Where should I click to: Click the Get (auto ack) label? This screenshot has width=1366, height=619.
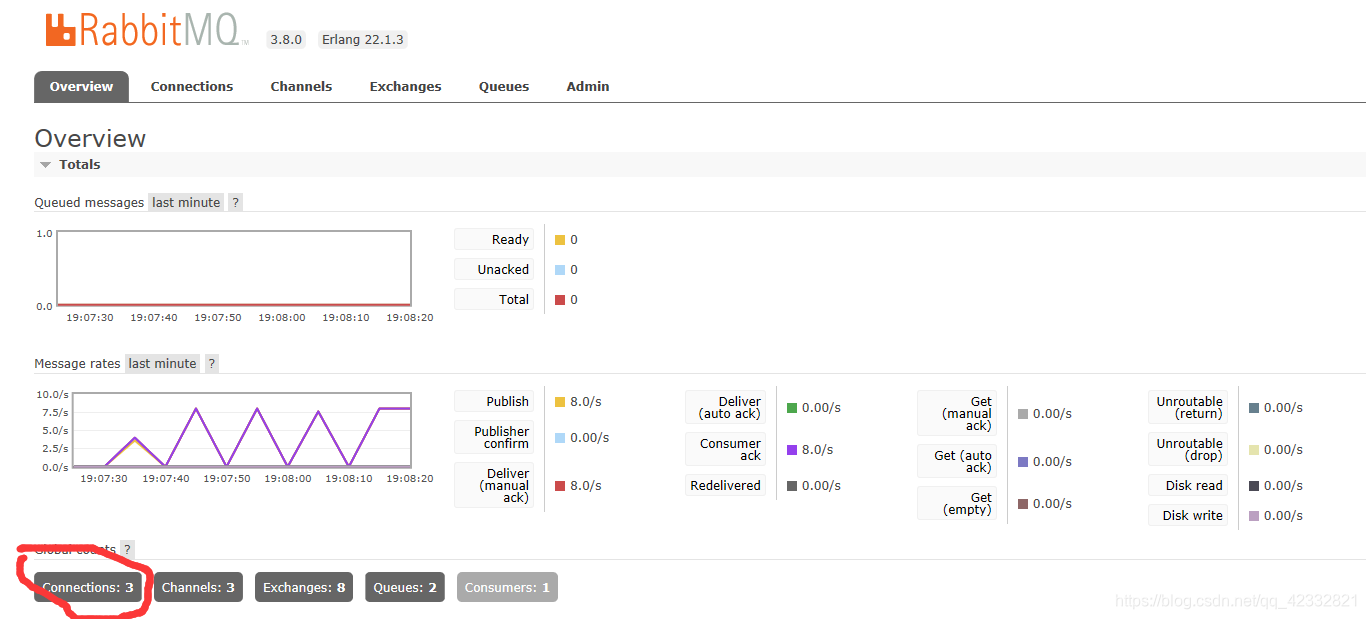coord(957,461)
